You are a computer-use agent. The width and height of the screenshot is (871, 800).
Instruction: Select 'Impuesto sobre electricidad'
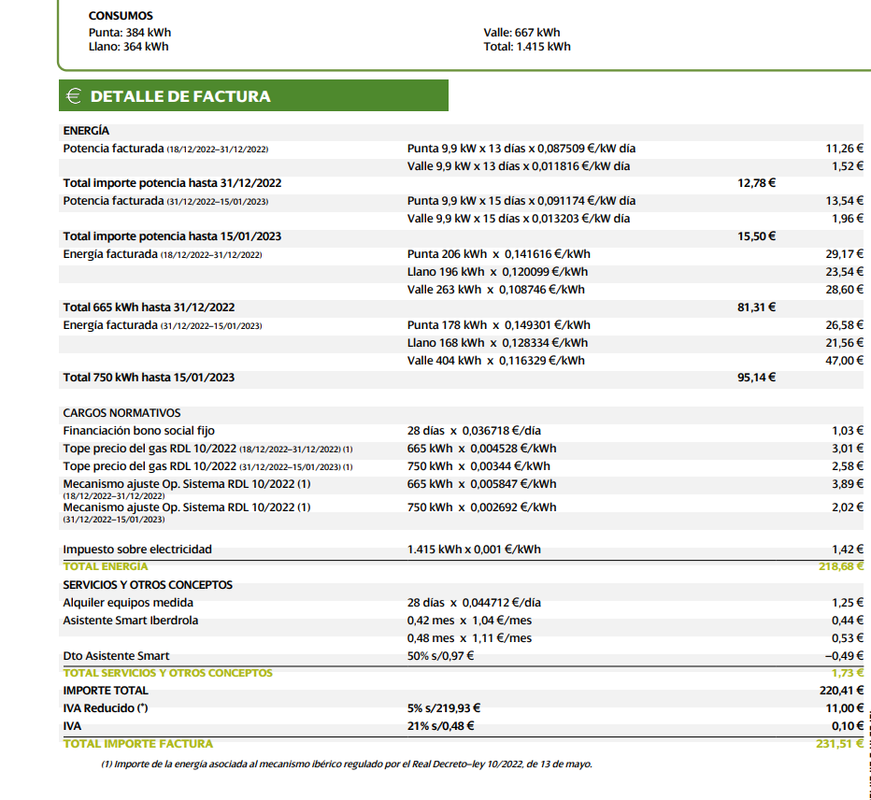137,550
